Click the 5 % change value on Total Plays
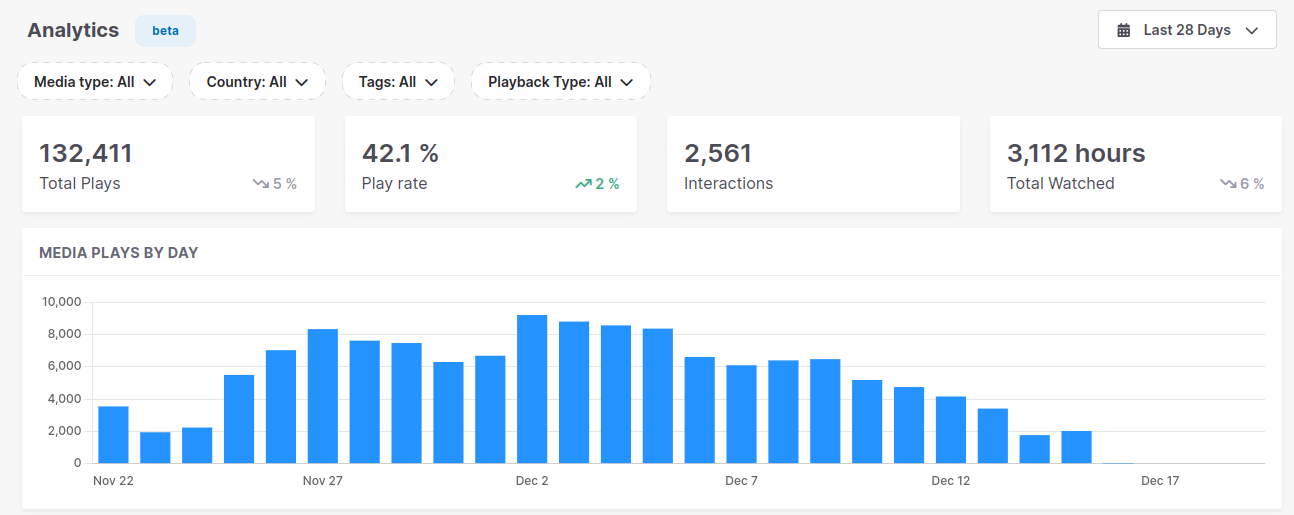Viewport: 1294px width, 515px height. pos(285,184)
